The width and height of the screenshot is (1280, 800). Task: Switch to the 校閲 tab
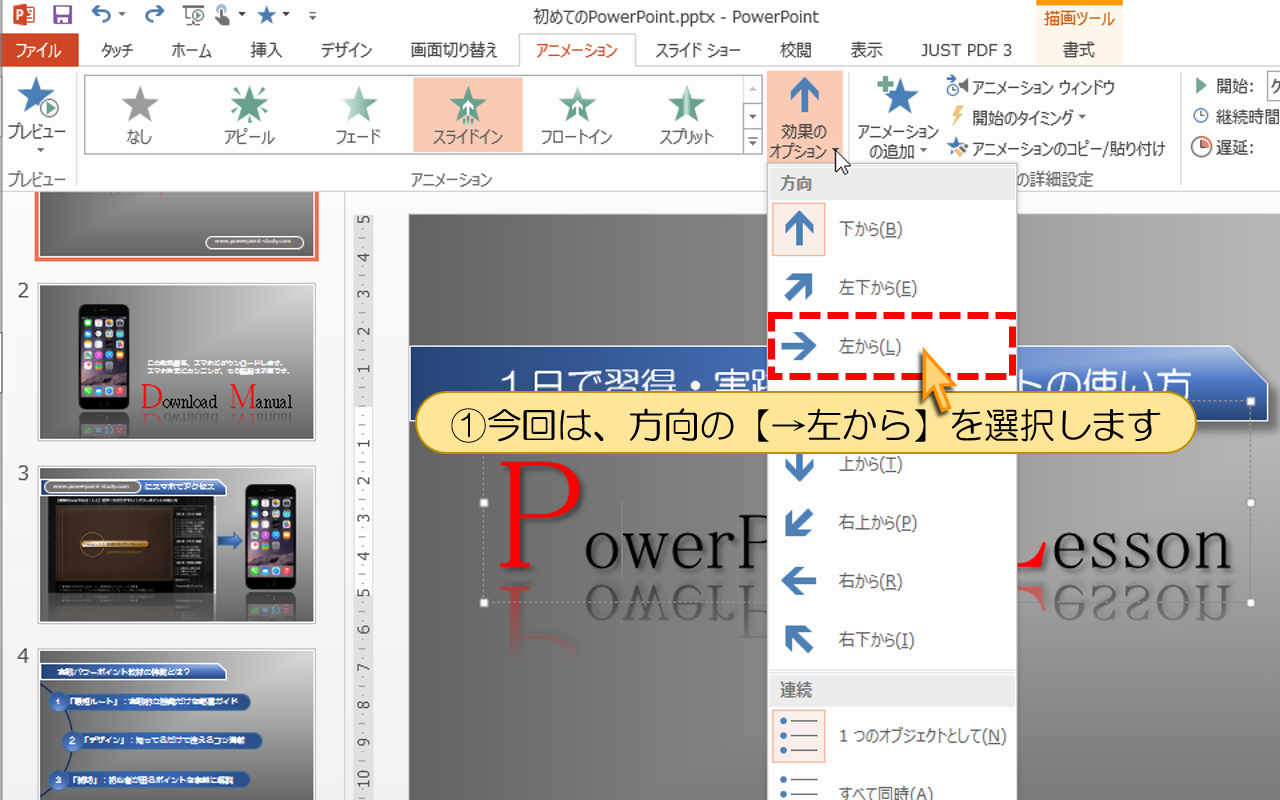[795, 50]
